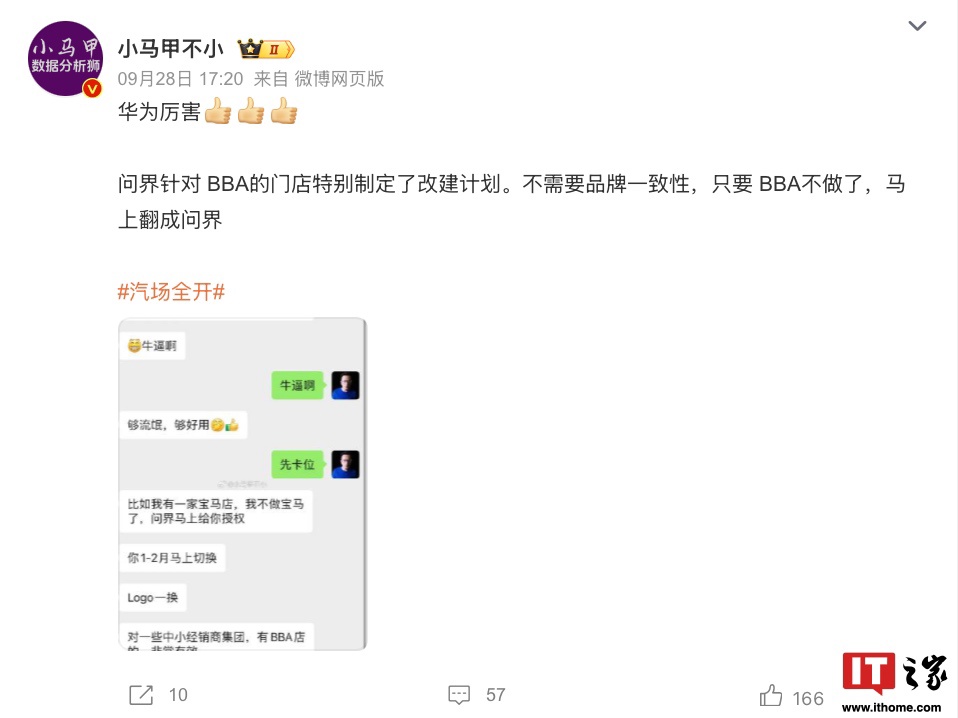
Task: Open the post options chevron menu
Action: click(x=917, y=26)
